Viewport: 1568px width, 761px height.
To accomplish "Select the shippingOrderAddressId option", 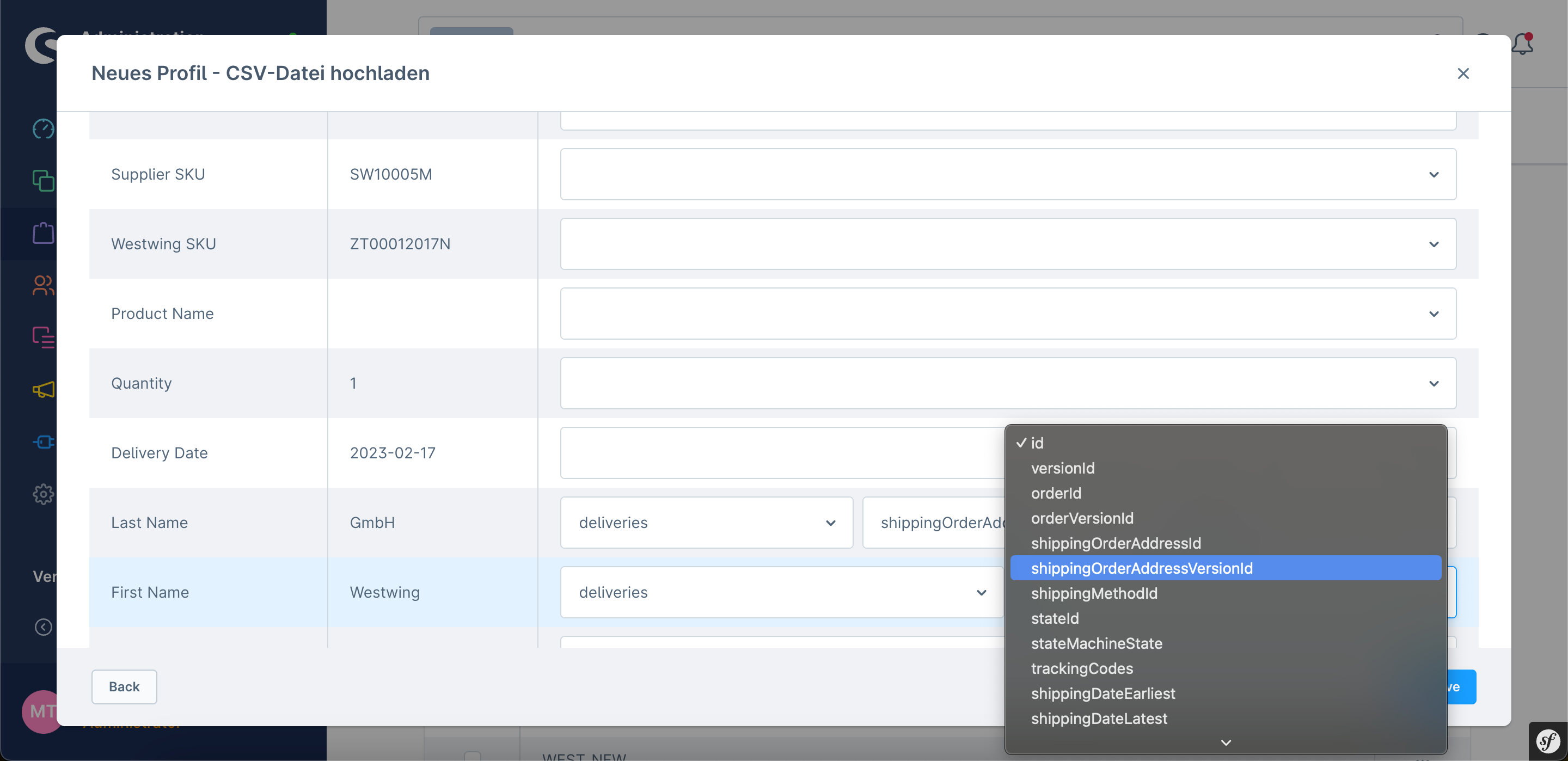I will pyautogui.click(x=1226, y=543).
